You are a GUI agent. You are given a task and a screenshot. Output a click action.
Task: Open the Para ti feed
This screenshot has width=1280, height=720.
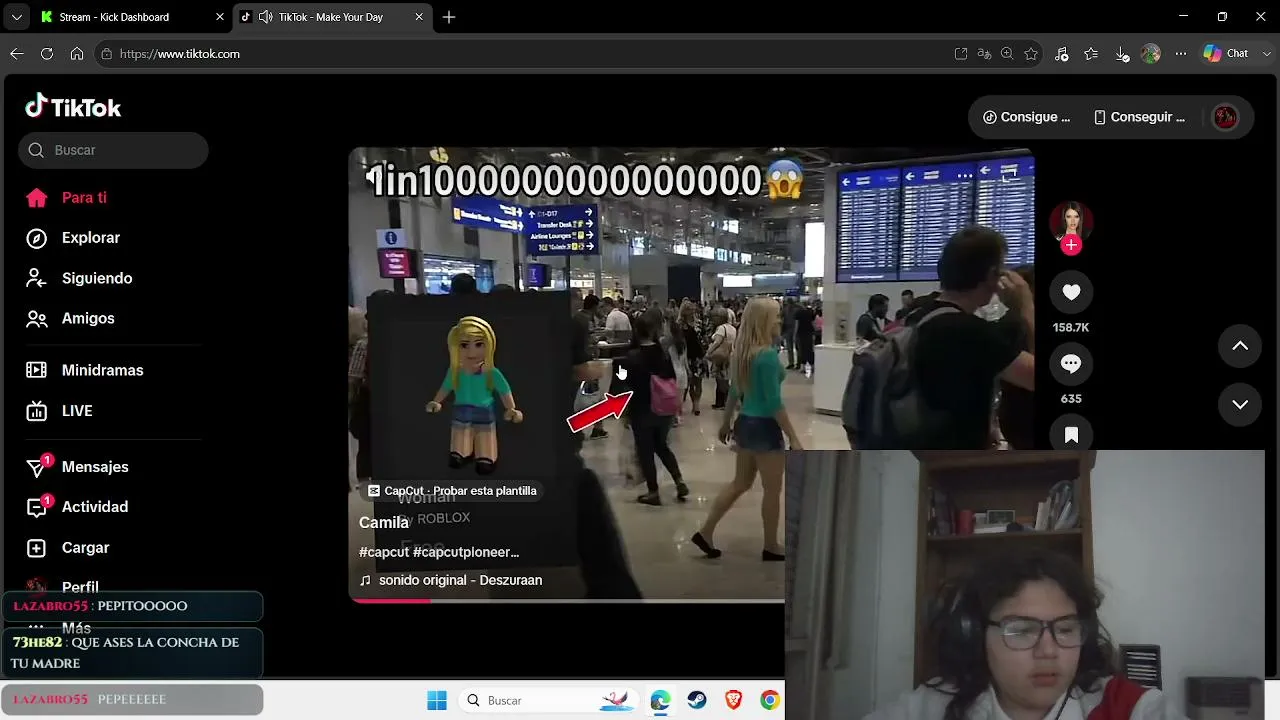(x=84, y=198)
